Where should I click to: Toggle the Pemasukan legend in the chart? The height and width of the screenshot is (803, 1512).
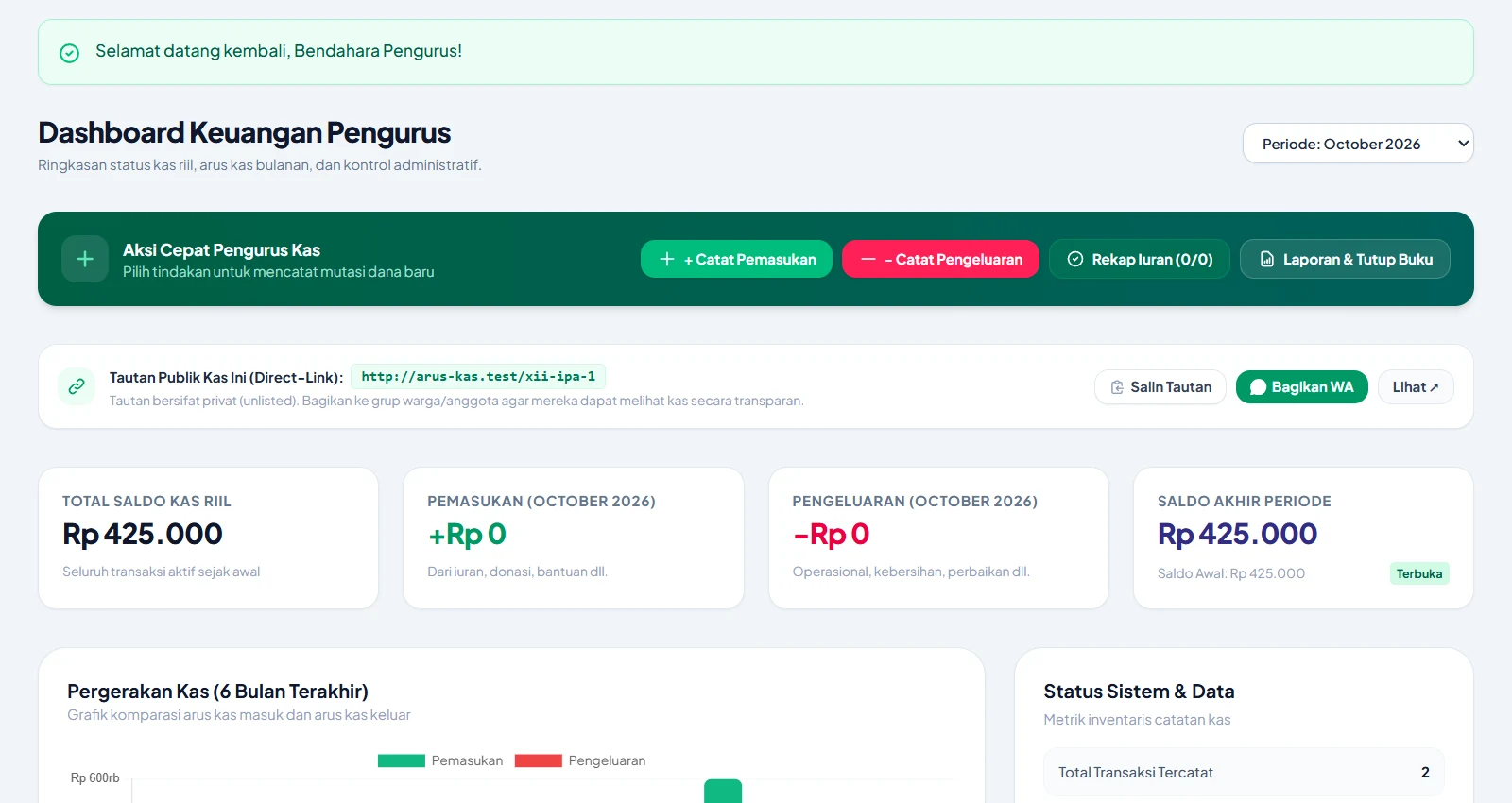pyautogui.click(x=440, y=760)
